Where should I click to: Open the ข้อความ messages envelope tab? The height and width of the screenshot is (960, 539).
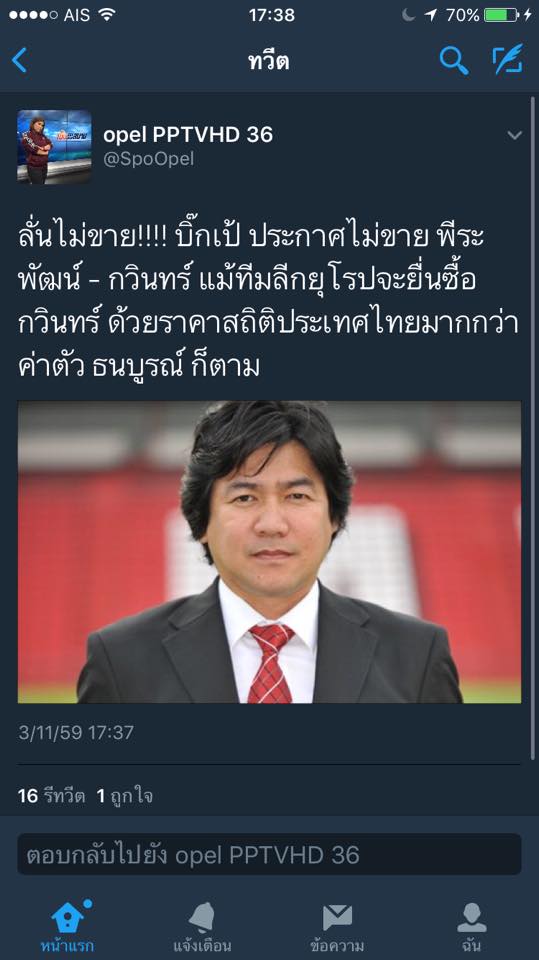[337, 926]
